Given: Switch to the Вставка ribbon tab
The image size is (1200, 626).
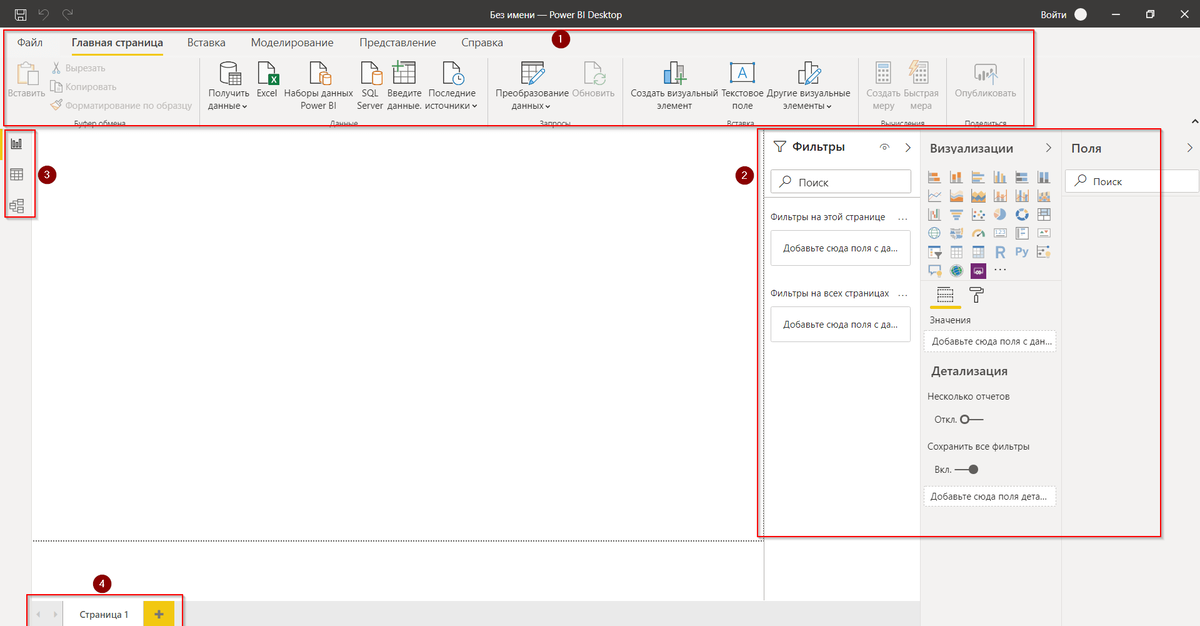Looking at the screenshot, I should 206,43.
